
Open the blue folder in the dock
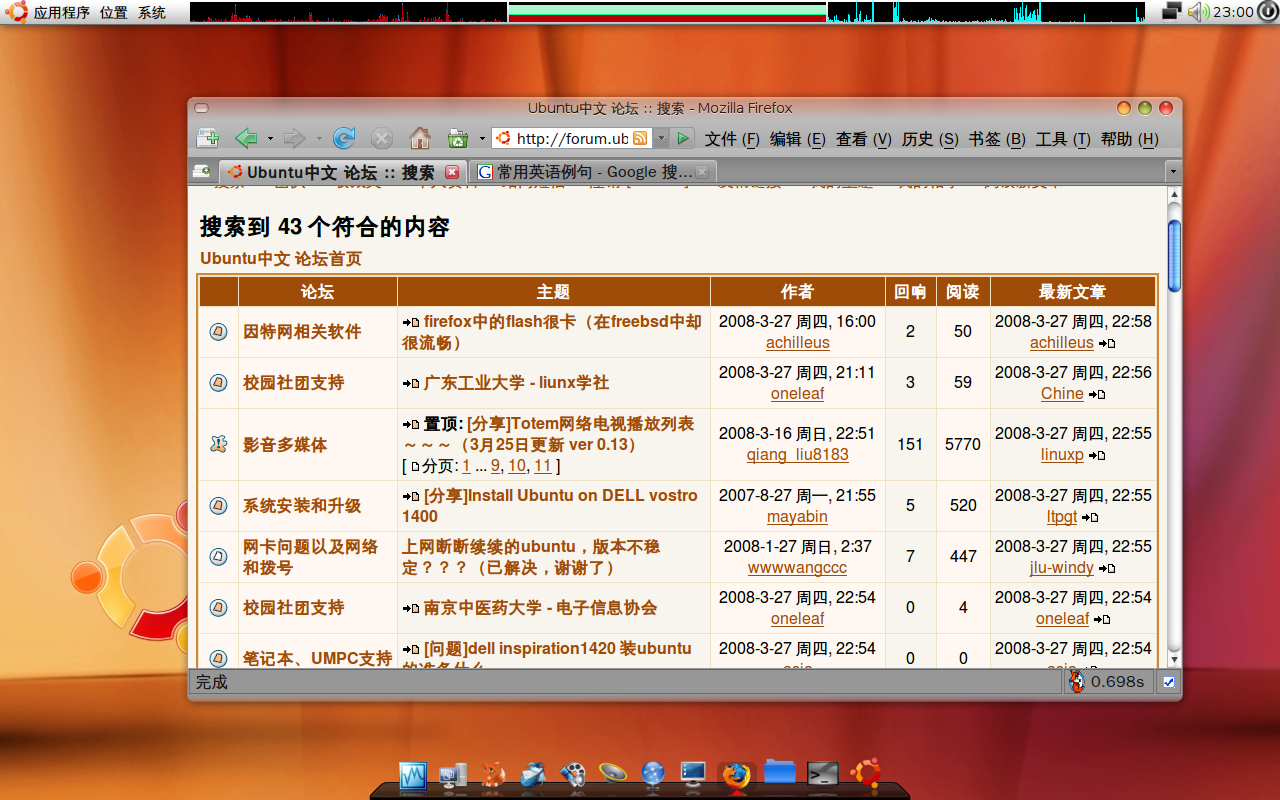tap(780, 772)
